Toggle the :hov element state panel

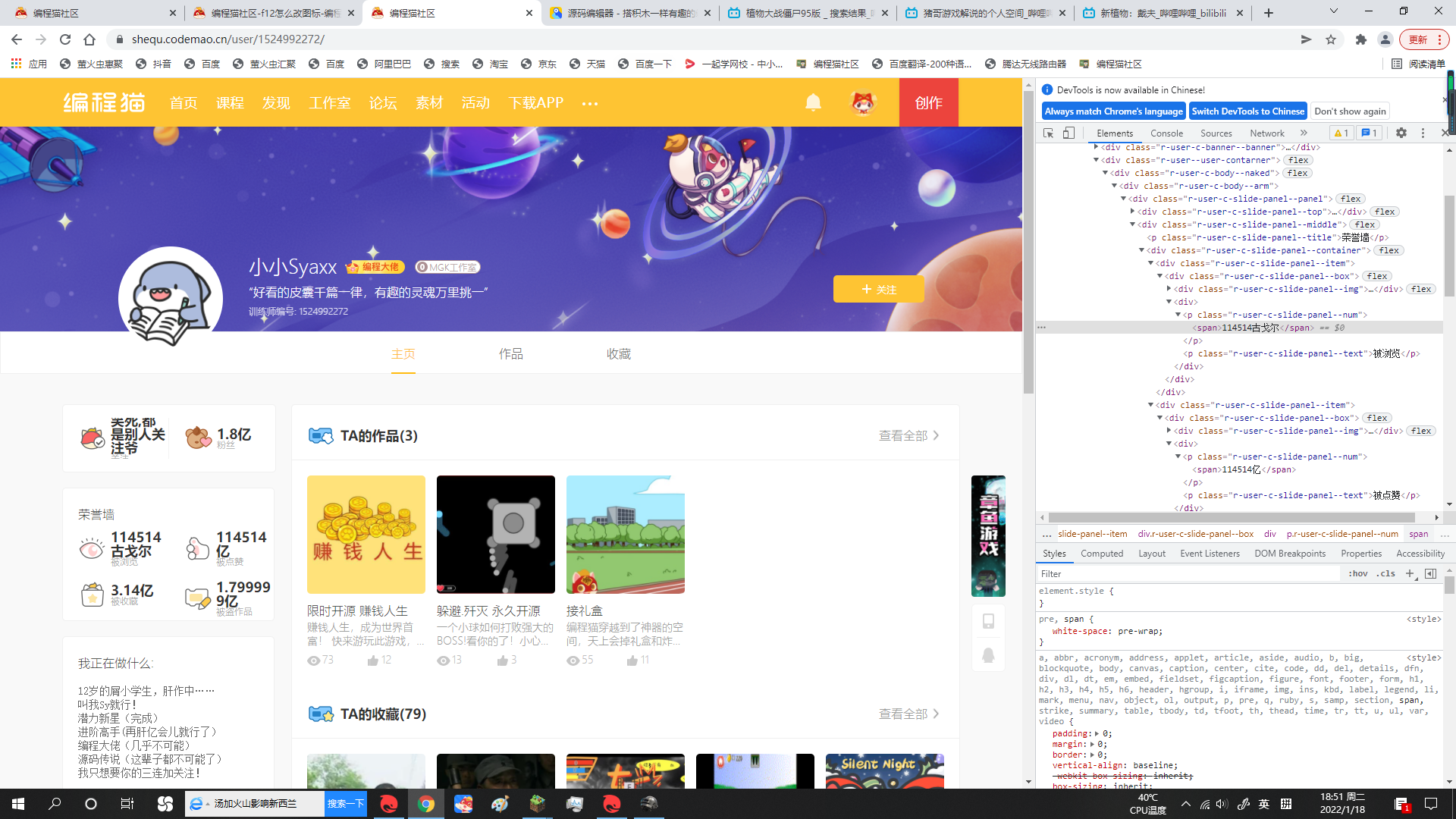[x=1358, y=573]
